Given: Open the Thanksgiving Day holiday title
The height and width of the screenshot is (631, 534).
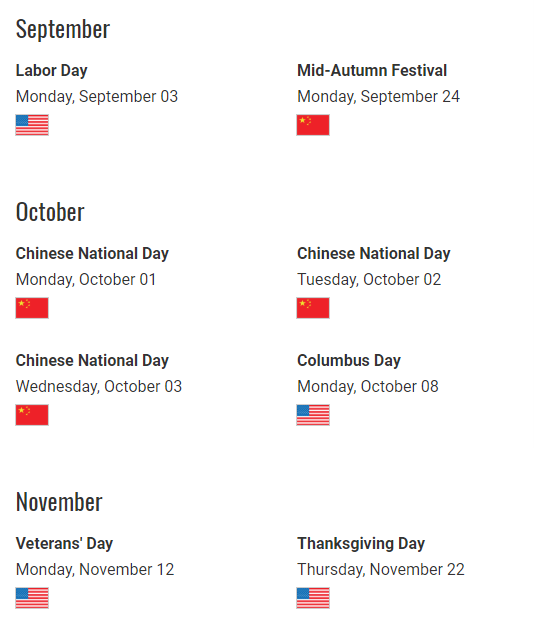Looking at the screenshot, I should (x=361, y=544).
